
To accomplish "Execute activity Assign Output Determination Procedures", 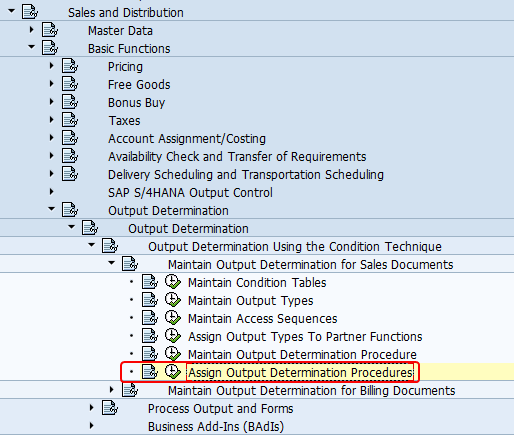I will tap(173, 372).
